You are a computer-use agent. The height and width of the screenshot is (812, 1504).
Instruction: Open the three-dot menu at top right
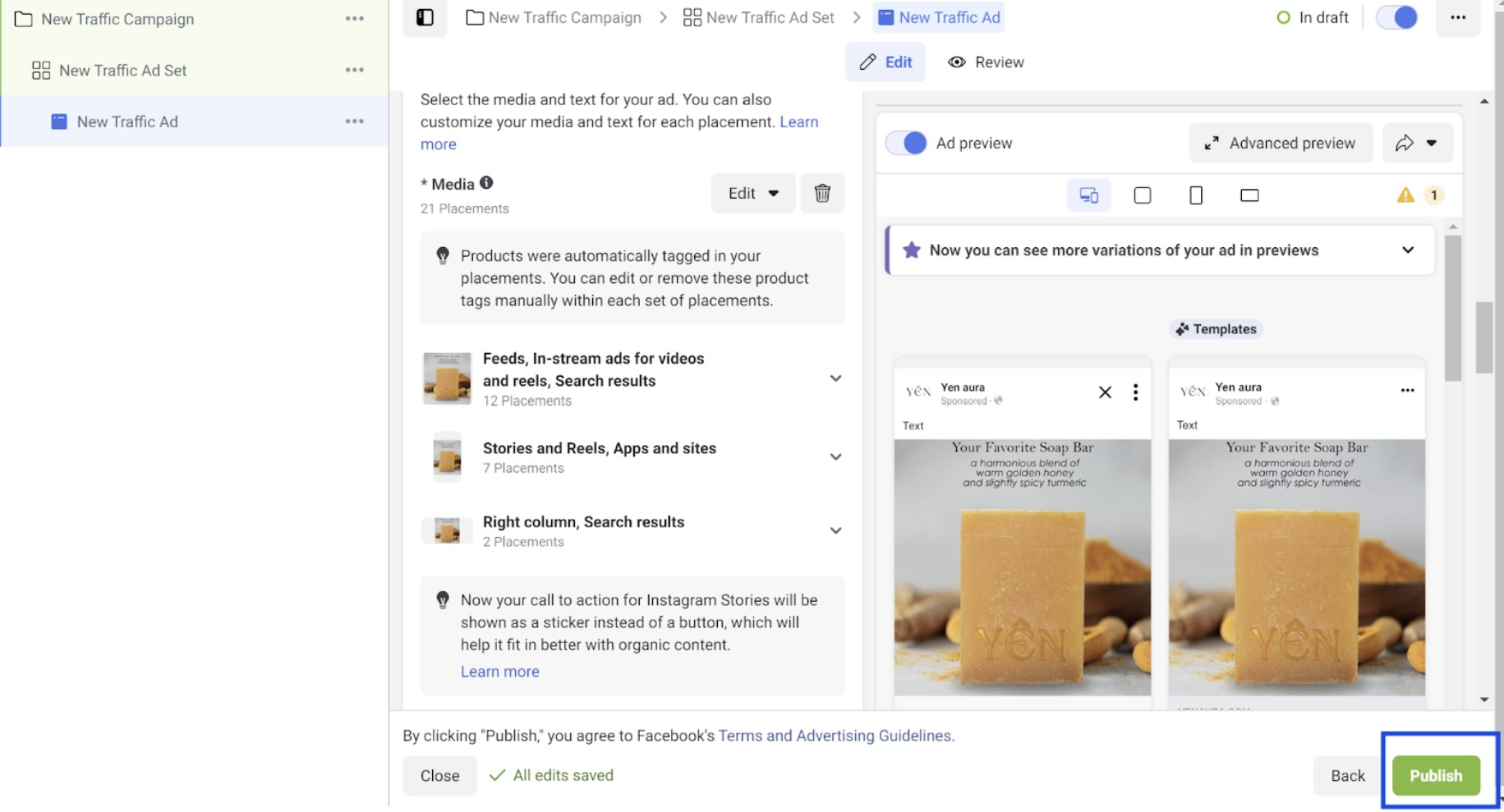[1457, 17]
